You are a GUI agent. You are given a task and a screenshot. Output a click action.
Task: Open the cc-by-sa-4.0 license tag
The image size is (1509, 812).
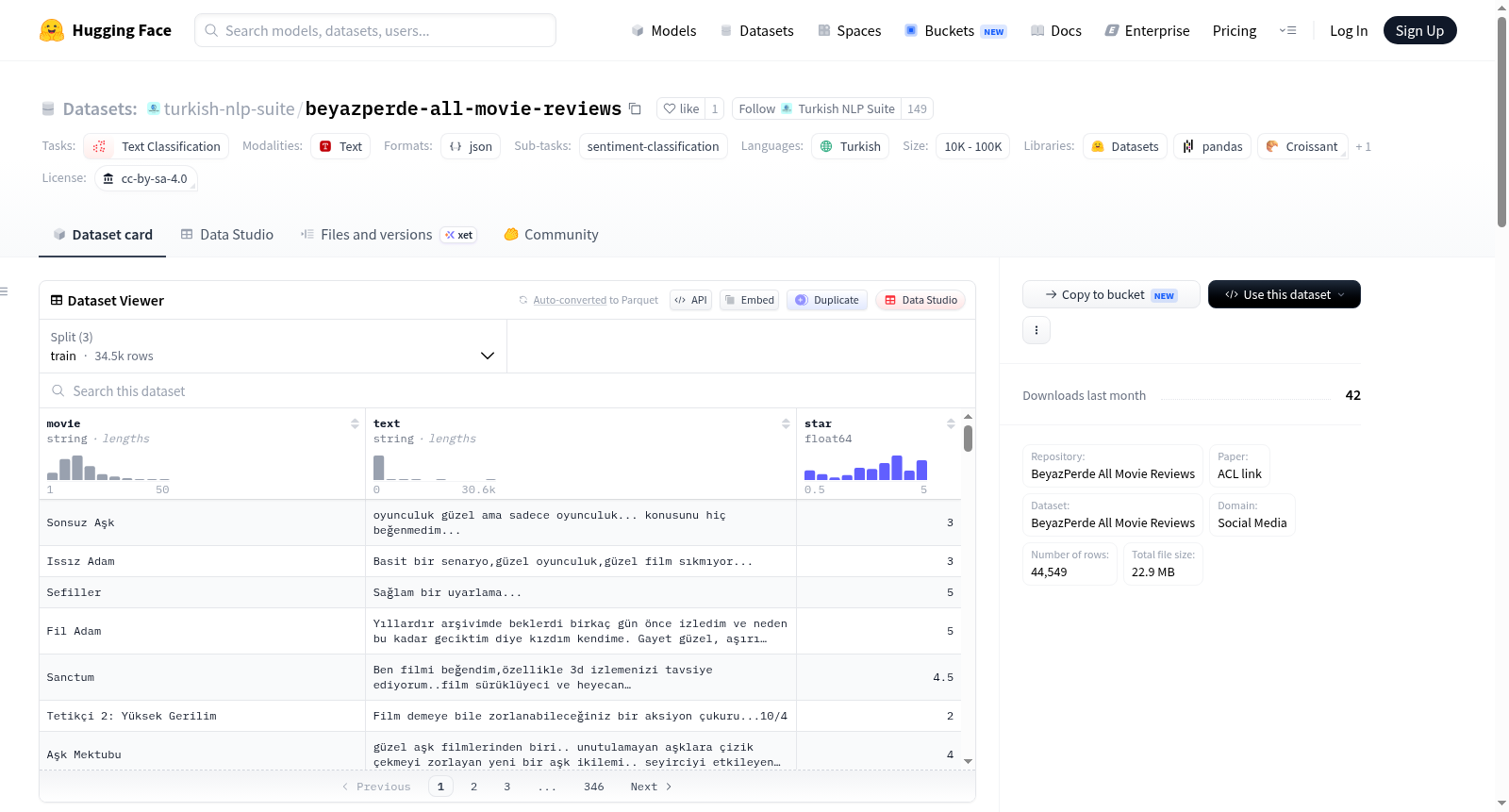146,178
